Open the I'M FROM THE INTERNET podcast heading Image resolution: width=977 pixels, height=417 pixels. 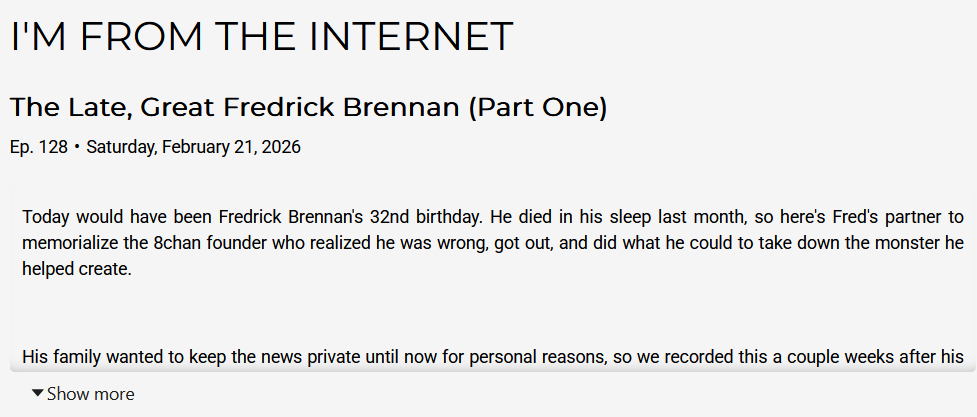[x=261, y=37]
